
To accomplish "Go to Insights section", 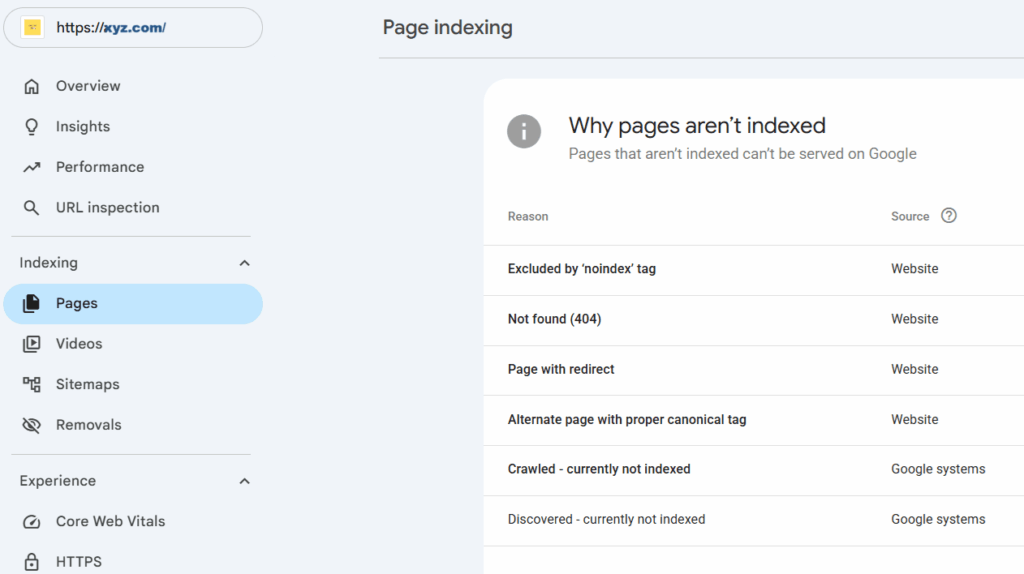I will coord(83,127).
